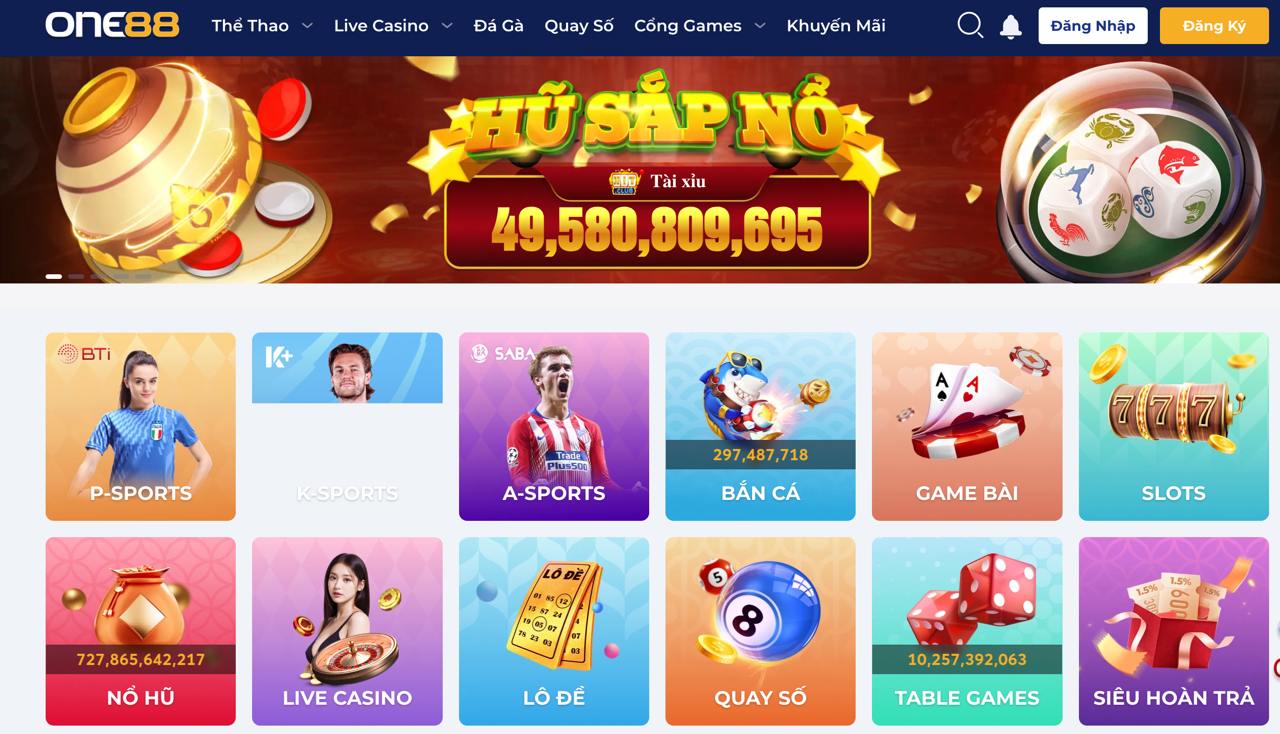This screenshot has width=1280, height=734.
Task: Open the Khuyến Mãi menu item
Action: coord(836,26)
